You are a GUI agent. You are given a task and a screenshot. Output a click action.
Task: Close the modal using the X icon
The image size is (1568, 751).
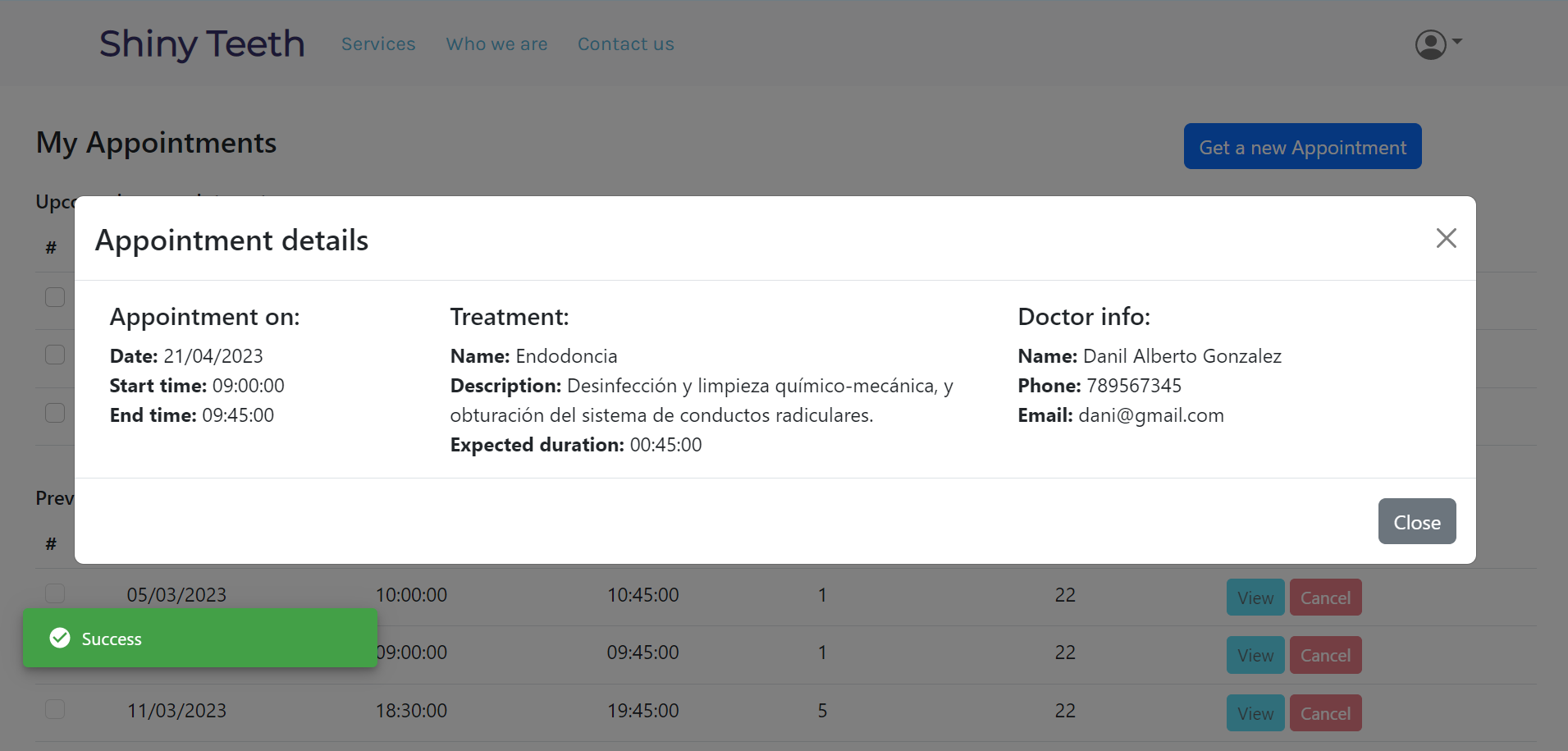point(1446,238)
